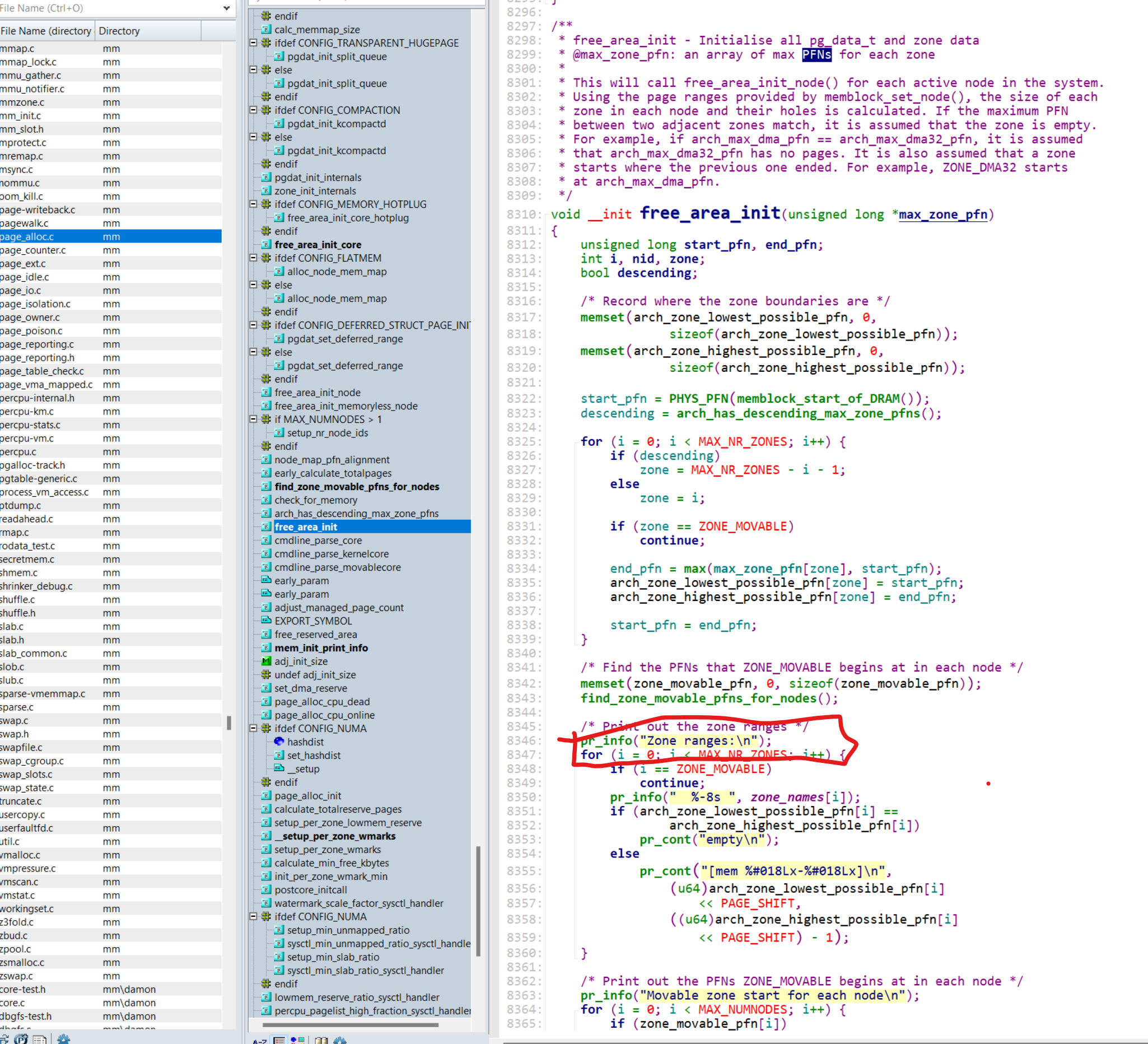
Task: Click File Name (directory) column header
Action: (x=46, y=31)
